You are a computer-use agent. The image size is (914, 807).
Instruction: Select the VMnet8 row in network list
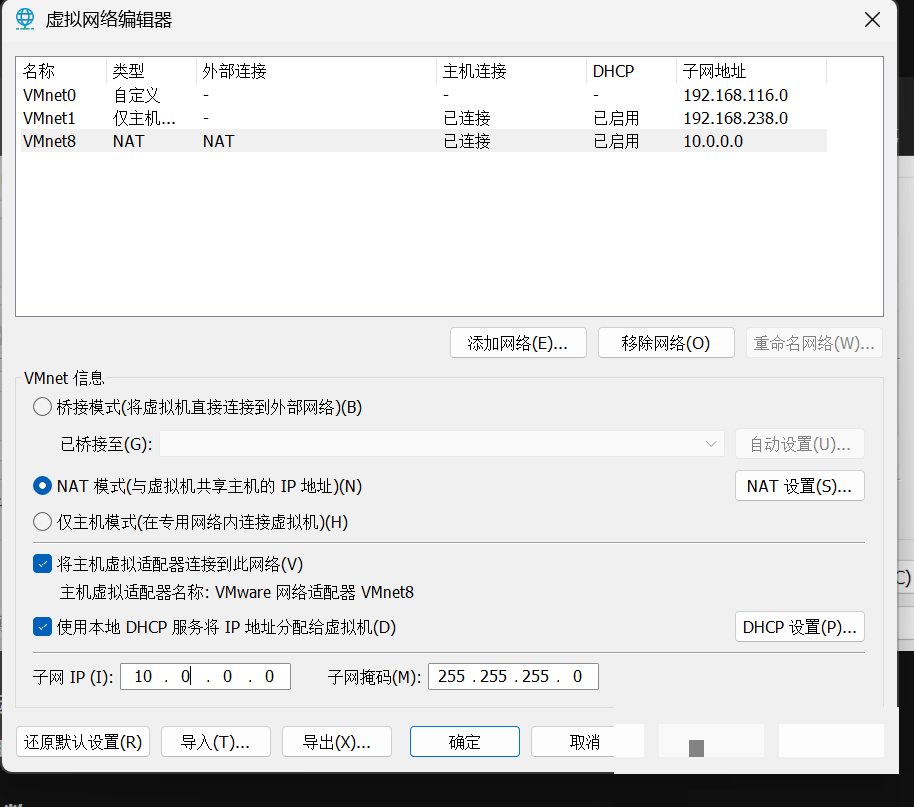point(424,141)
